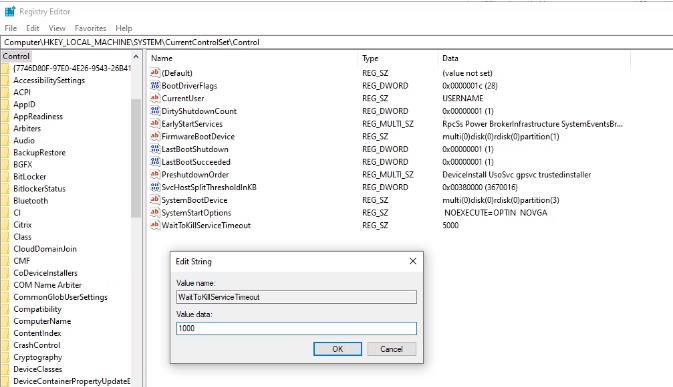Select the SystemBootDevice string icon
Image resolution: width=673 pixels, height=387 pixels.
tap(155, 200)
